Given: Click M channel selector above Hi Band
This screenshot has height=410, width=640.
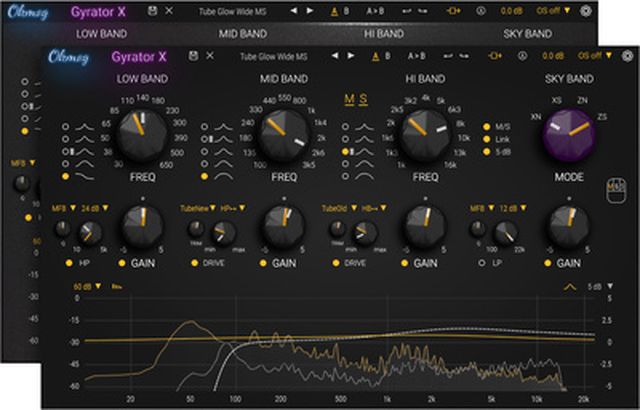Looking at the screenshot, I should pos(349,99).
